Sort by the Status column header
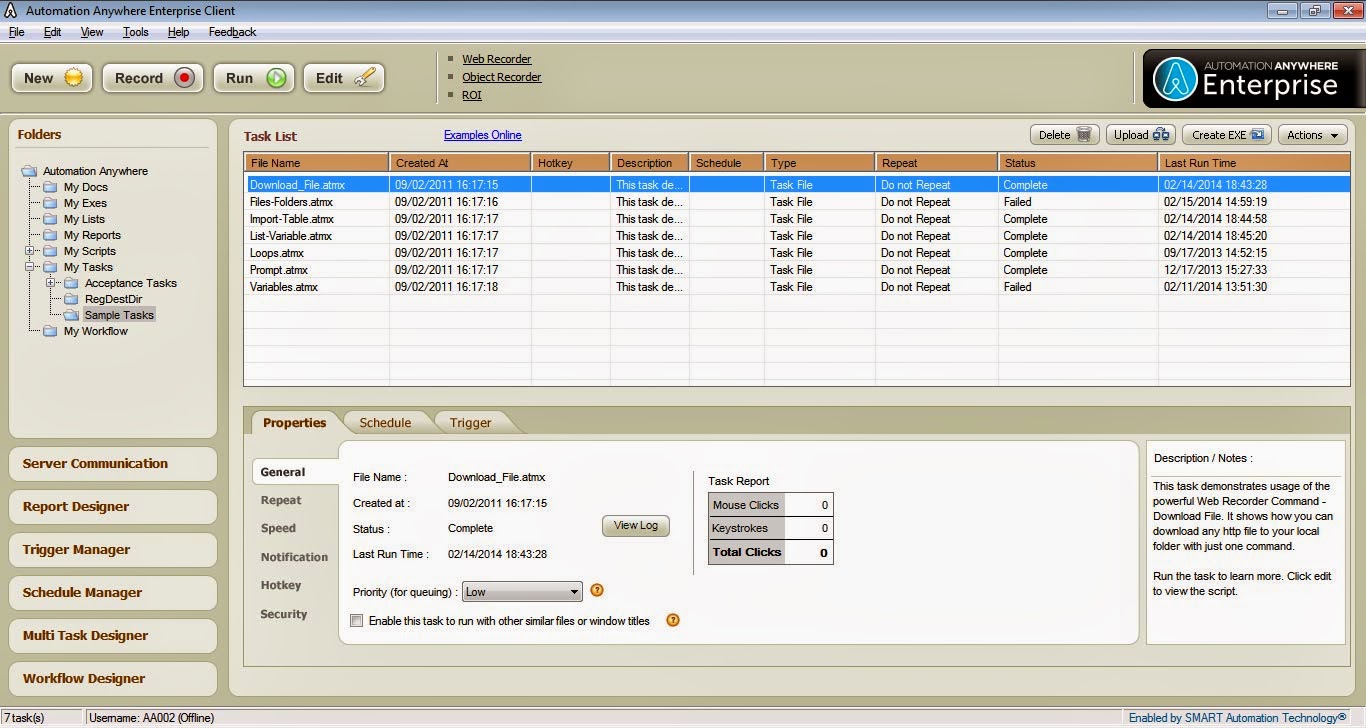This screenshot has width=1366, height=728. (1078, 163)
